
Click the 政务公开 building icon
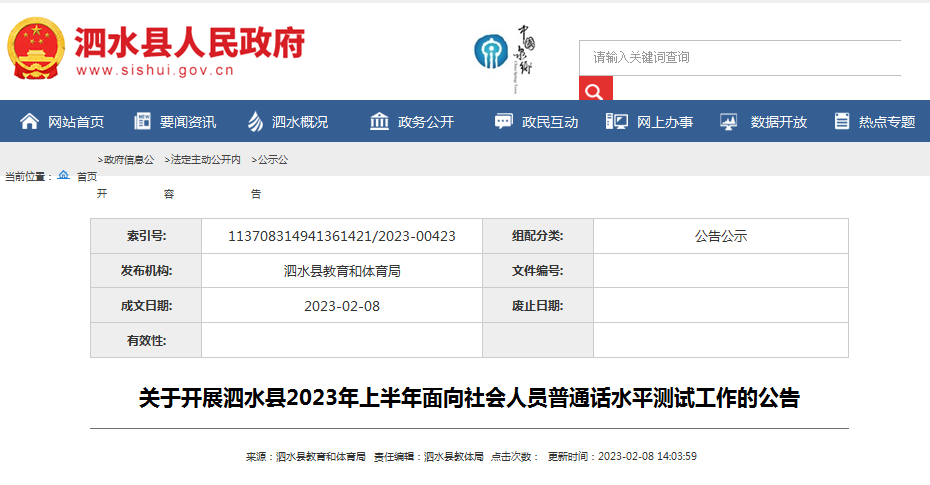click(x=379, y=122)
